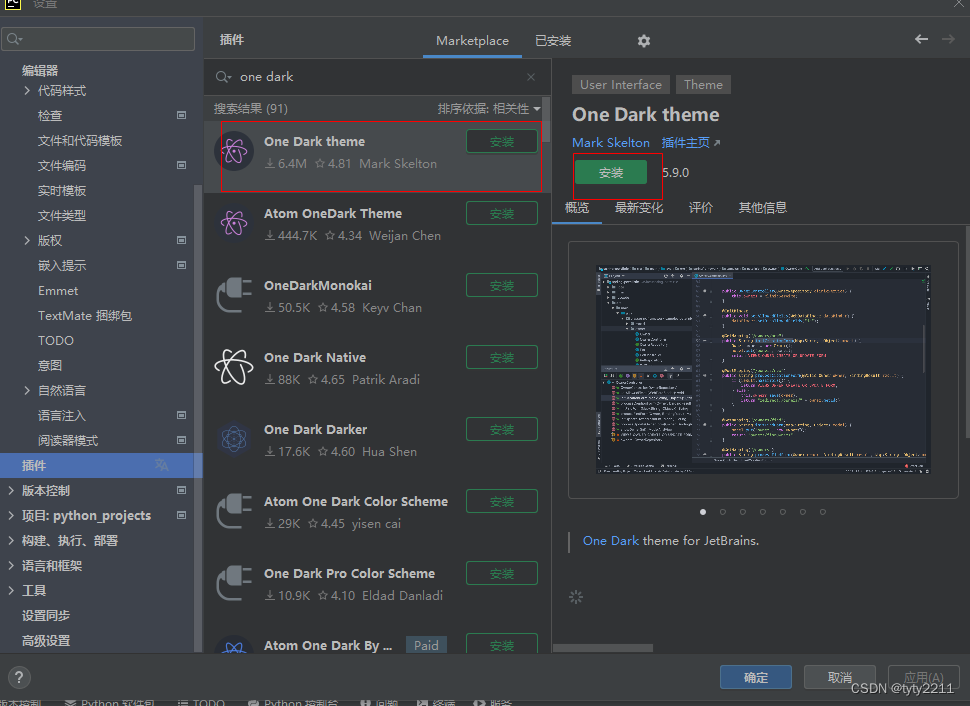Click Atom One Dark Color Scheme icon

tap(234, 511)
